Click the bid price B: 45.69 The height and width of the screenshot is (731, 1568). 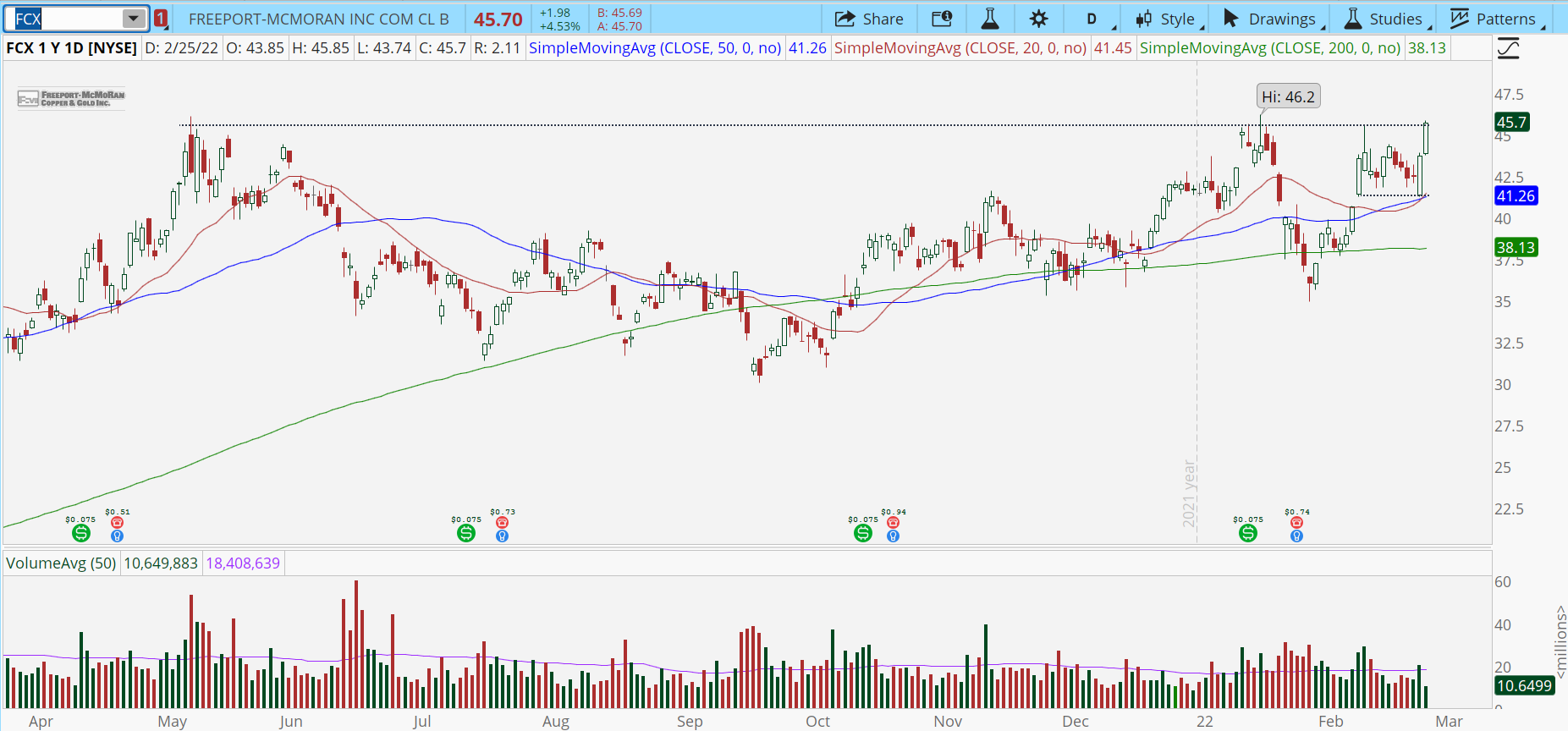[619, 13]
